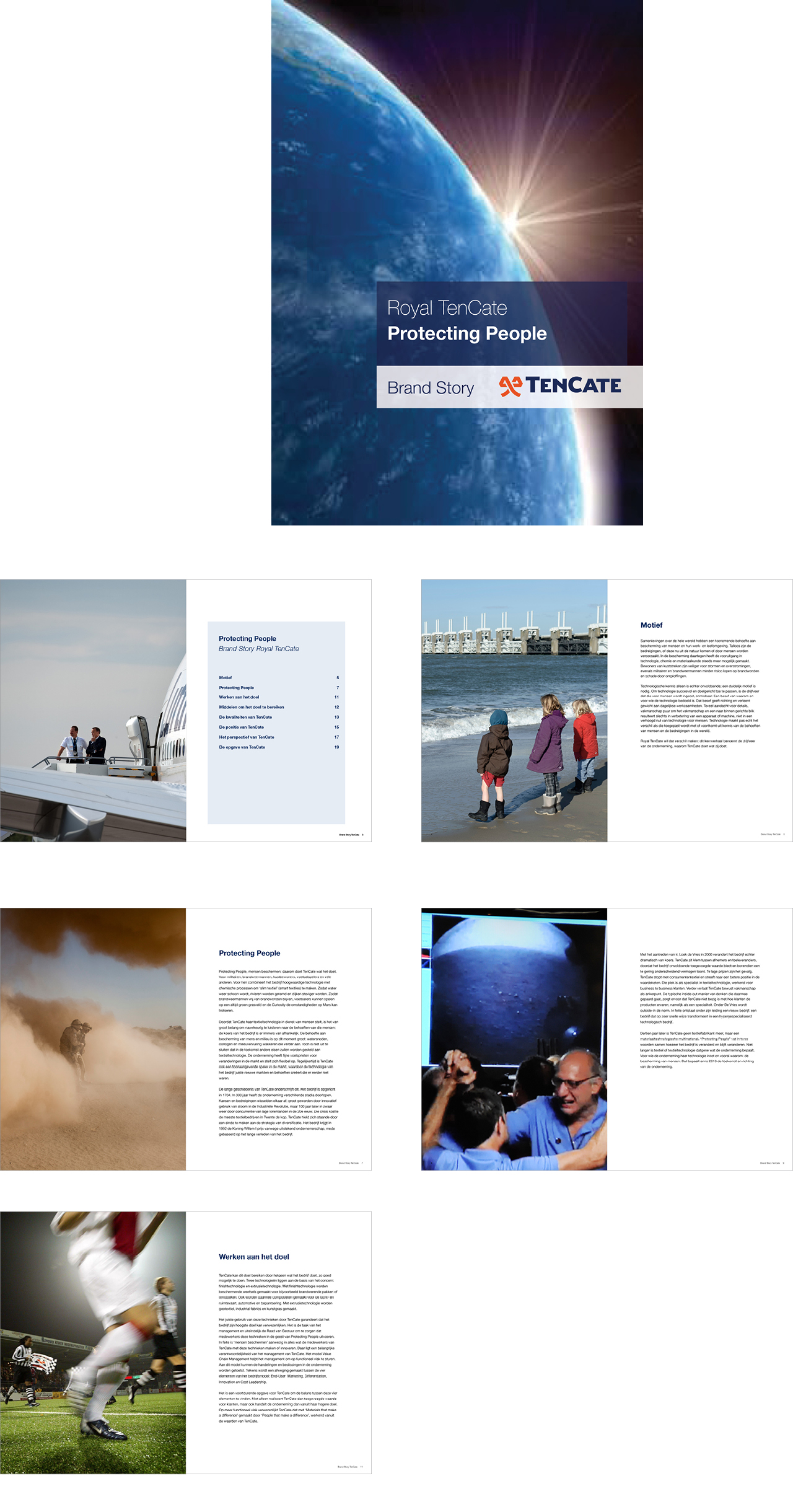Open the blurred football player photo
Image resolution: width=793 pixels, height=1512 pixels.
pos(93,1343)
